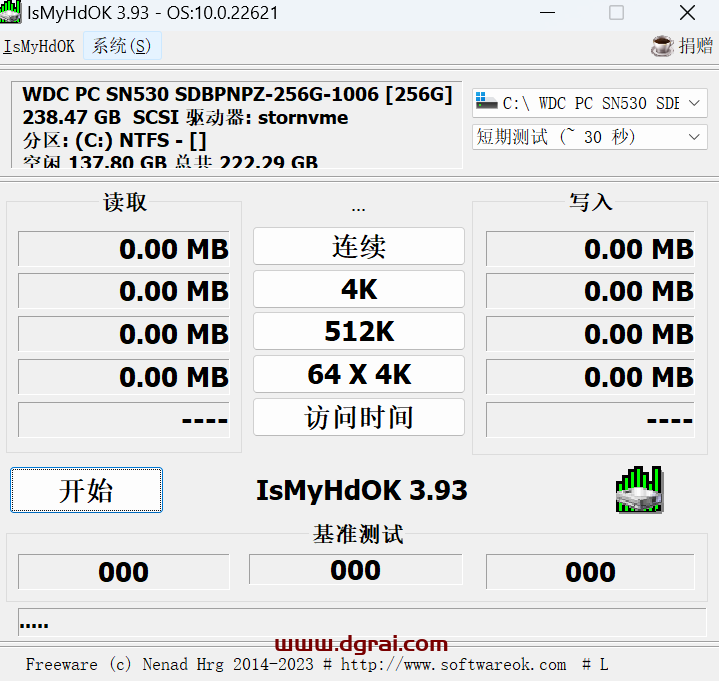Click the 写入 sequential 0.00 MB value
Image resolution: width=719 pixels, height=681 pixels.
point(590,249)
